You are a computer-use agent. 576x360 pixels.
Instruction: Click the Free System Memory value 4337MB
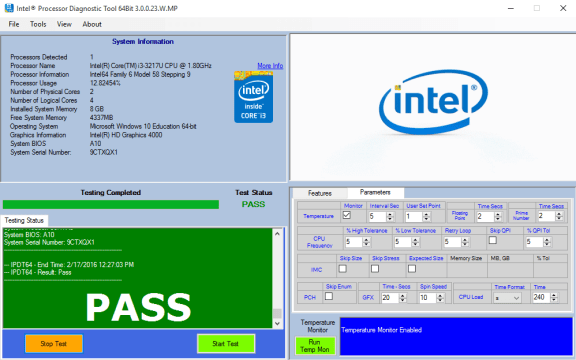click(102, 118)
